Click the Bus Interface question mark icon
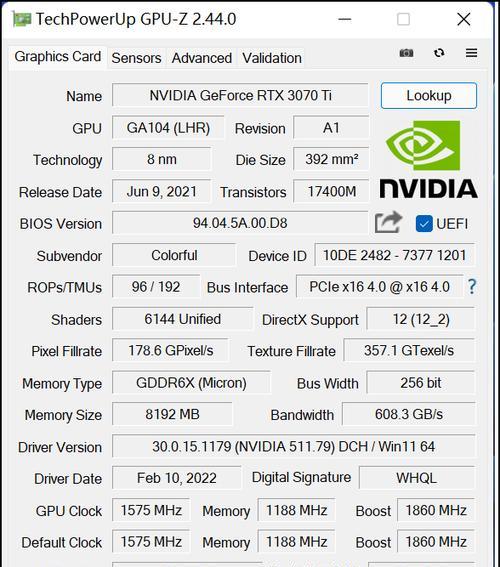Screen dimensions: 500x567 point(471,287)
